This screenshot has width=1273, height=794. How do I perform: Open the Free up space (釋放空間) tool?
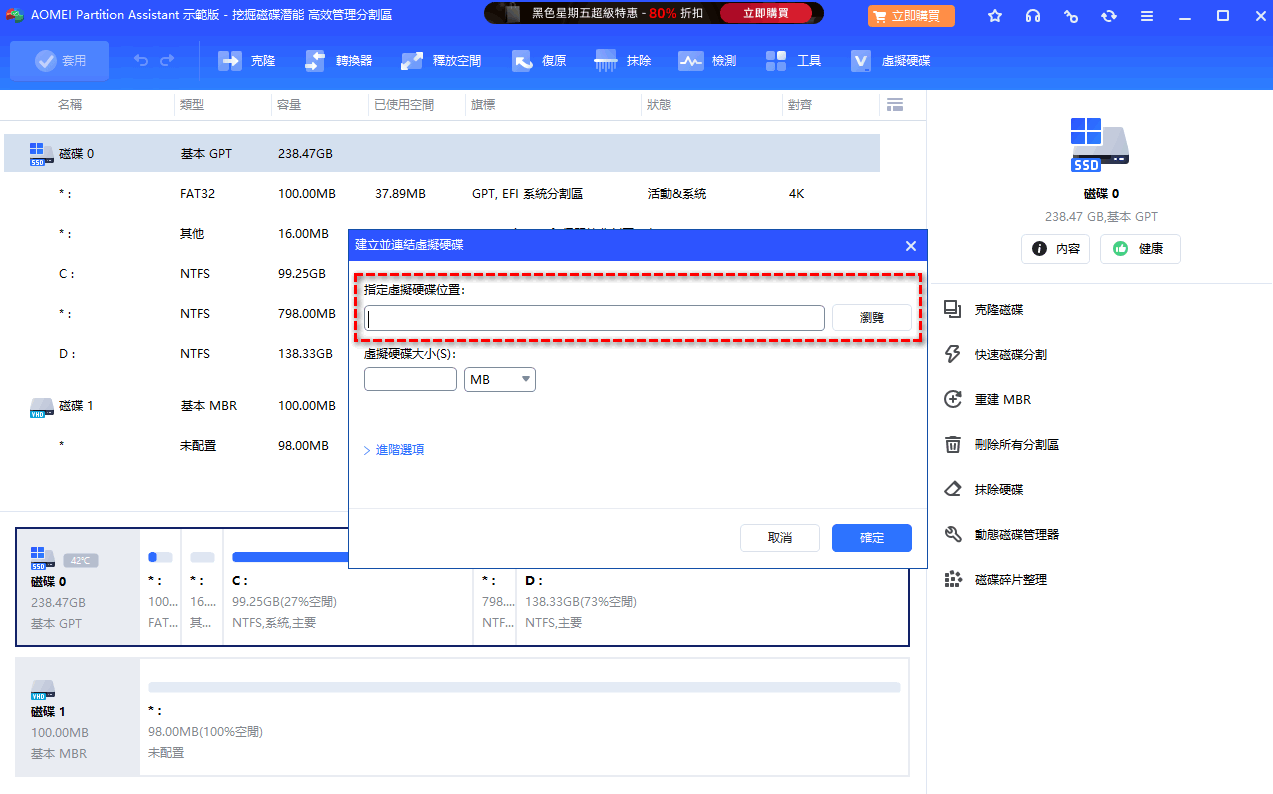click(441, 61)
